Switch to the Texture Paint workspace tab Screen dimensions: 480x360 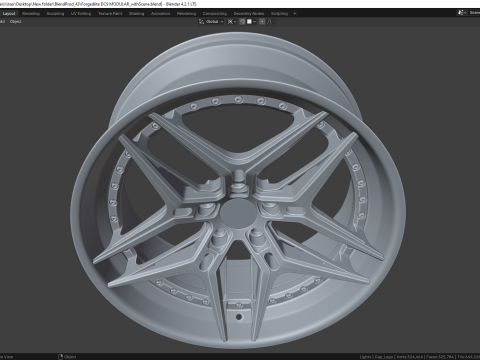(110, 14)
